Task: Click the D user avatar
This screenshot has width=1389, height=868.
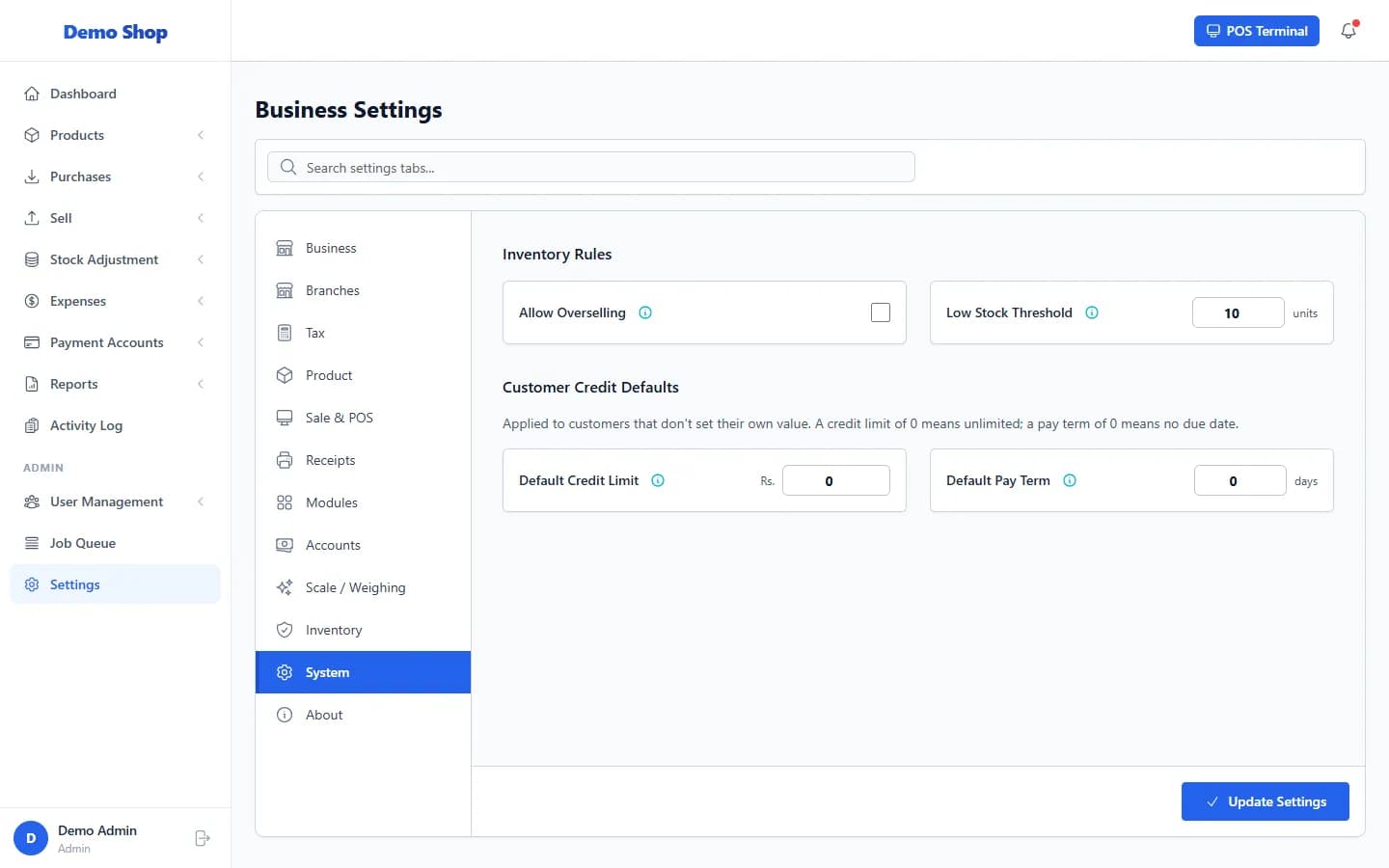Action: pyautogui.click(x=31, y=838)
